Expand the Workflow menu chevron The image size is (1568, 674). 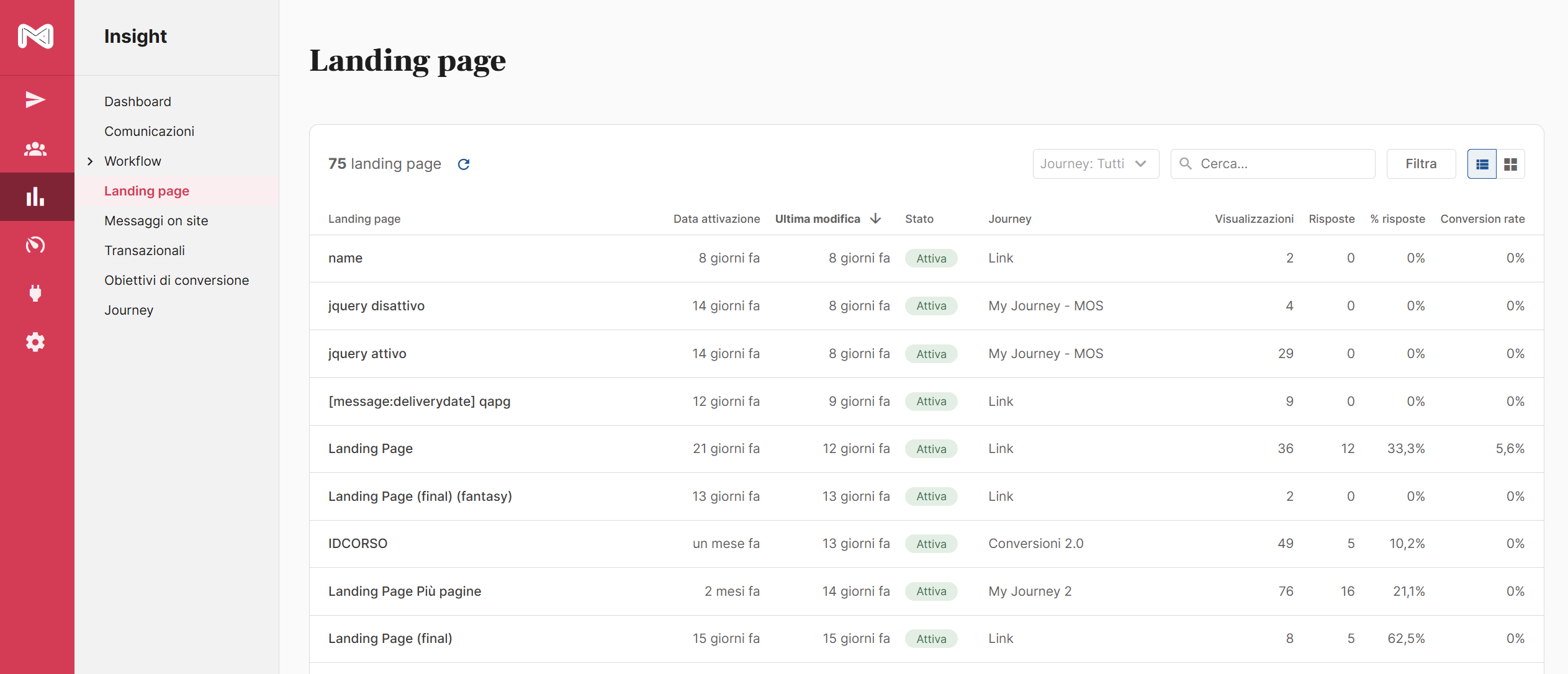point(91,161)
